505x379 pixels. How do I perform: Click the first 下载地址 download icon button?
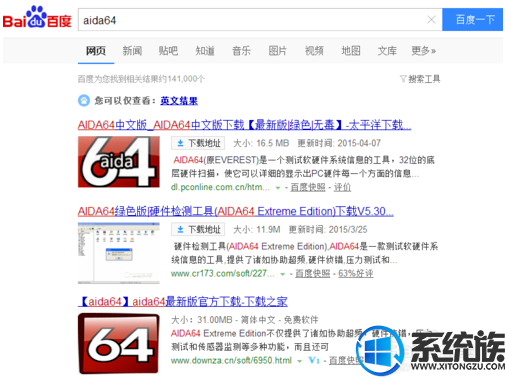[x=198, y=143]
